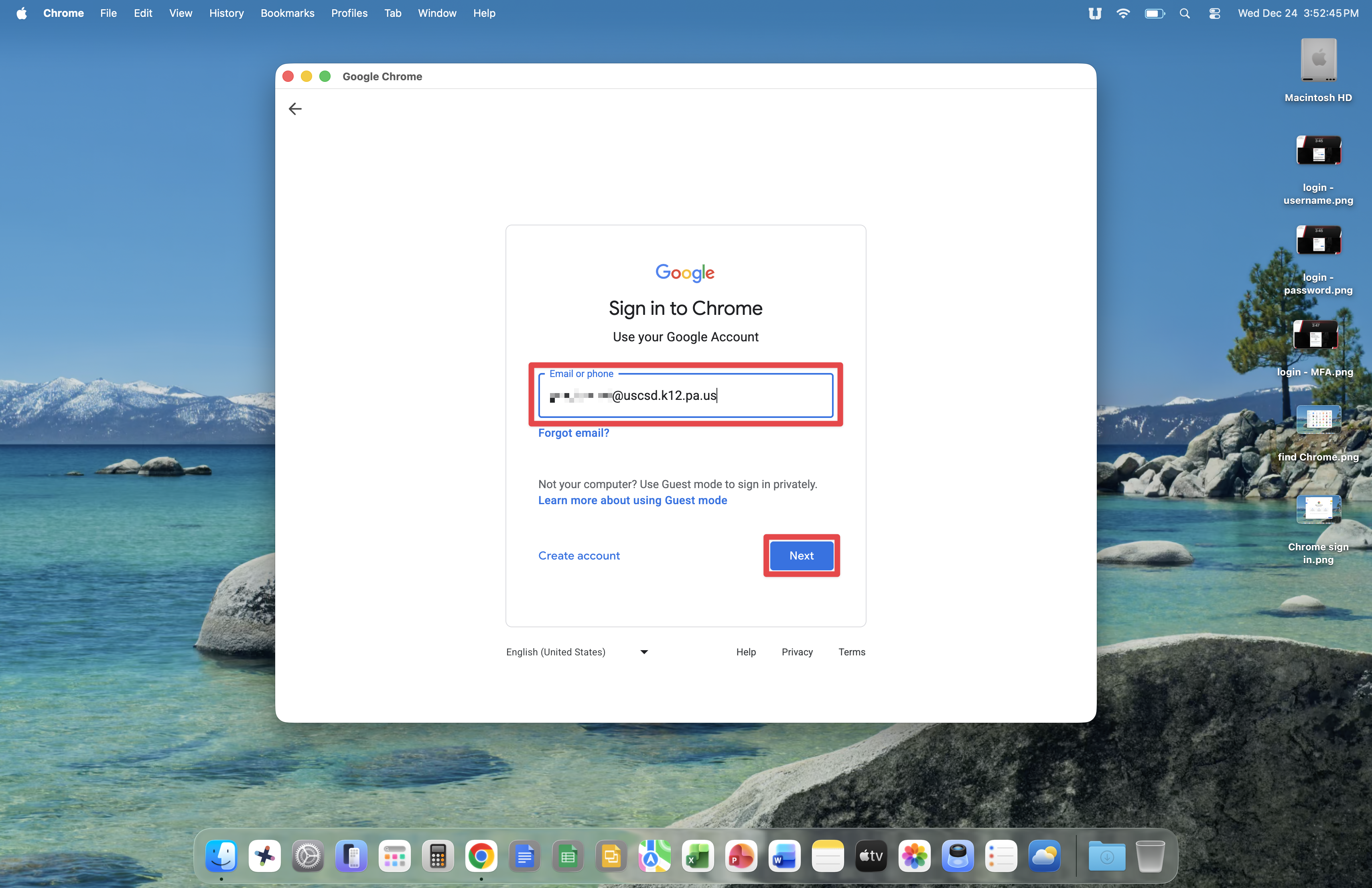Click the Next button
This screenshot has width=1372, height=888.
point(801,556)
